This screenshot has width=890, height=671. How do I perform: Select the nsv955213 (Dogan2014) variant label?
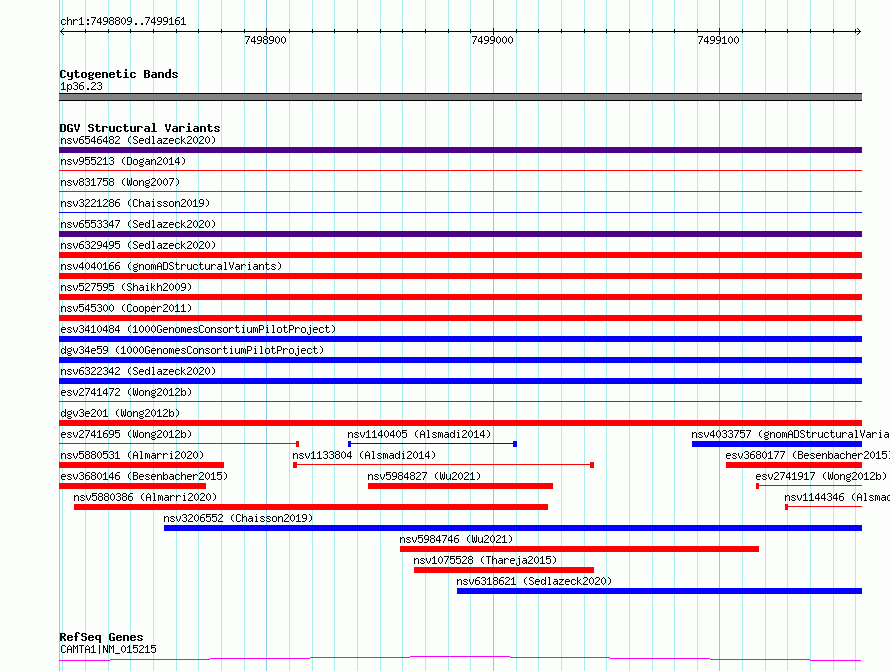pos(123,161)
